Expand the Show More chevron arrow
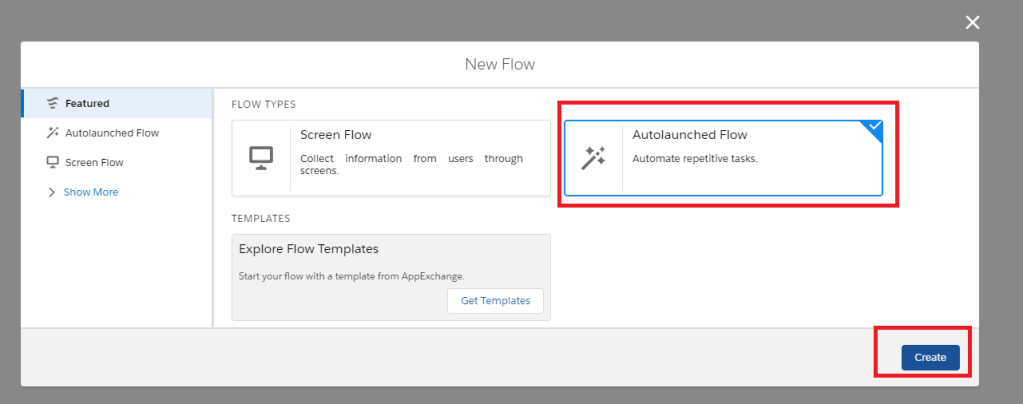The width and height of the screenshot is (1023, 404). [52, 192]
